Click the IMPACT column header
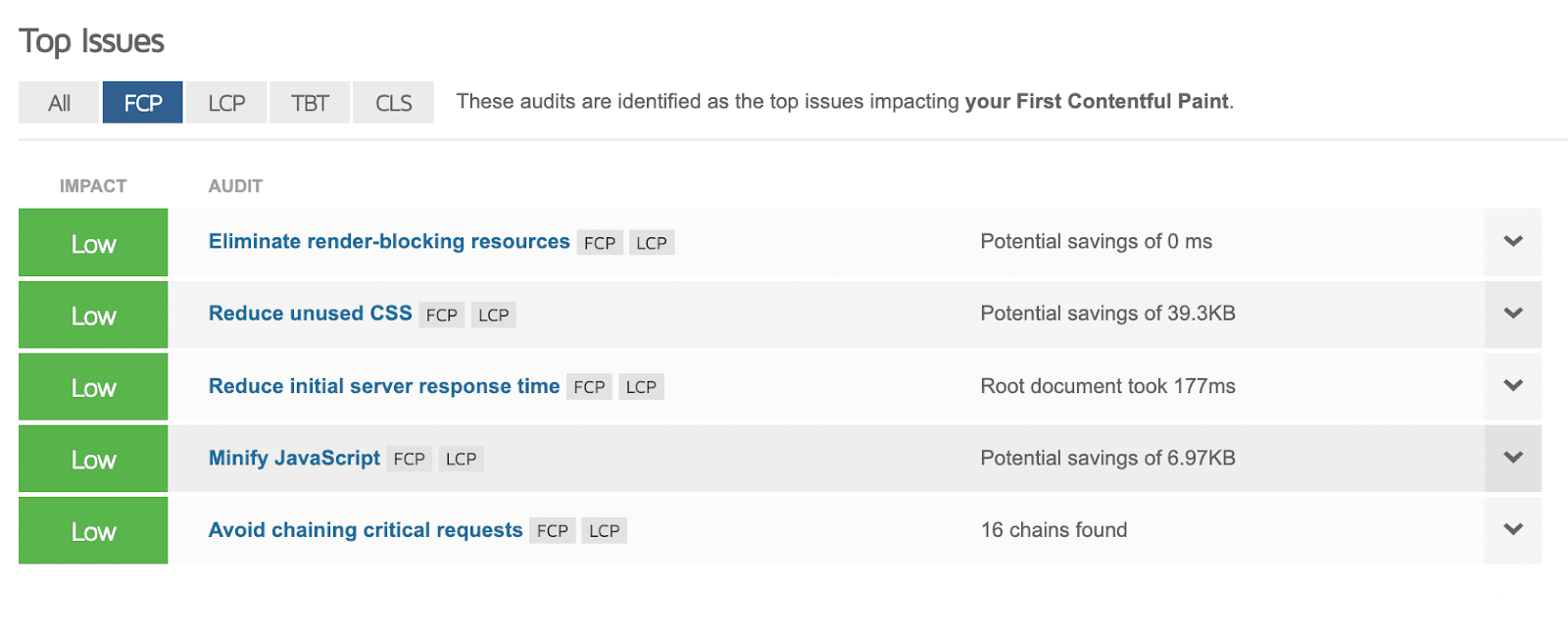 point(94,185)
